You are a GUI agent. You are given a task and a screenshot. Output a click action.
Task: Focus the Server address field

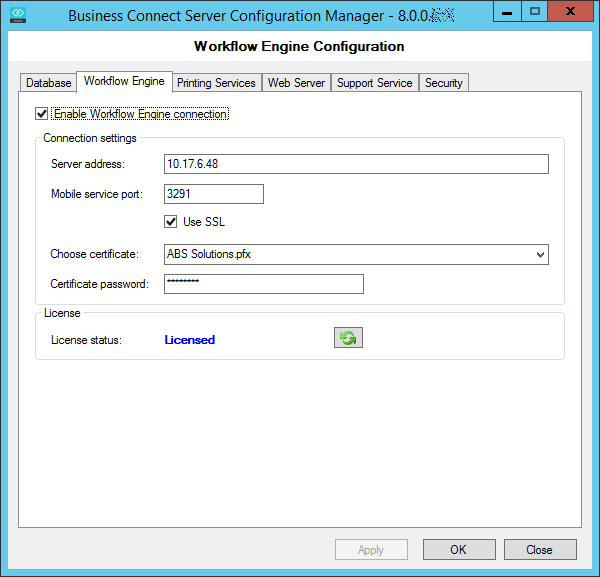[x=356, y=164]
